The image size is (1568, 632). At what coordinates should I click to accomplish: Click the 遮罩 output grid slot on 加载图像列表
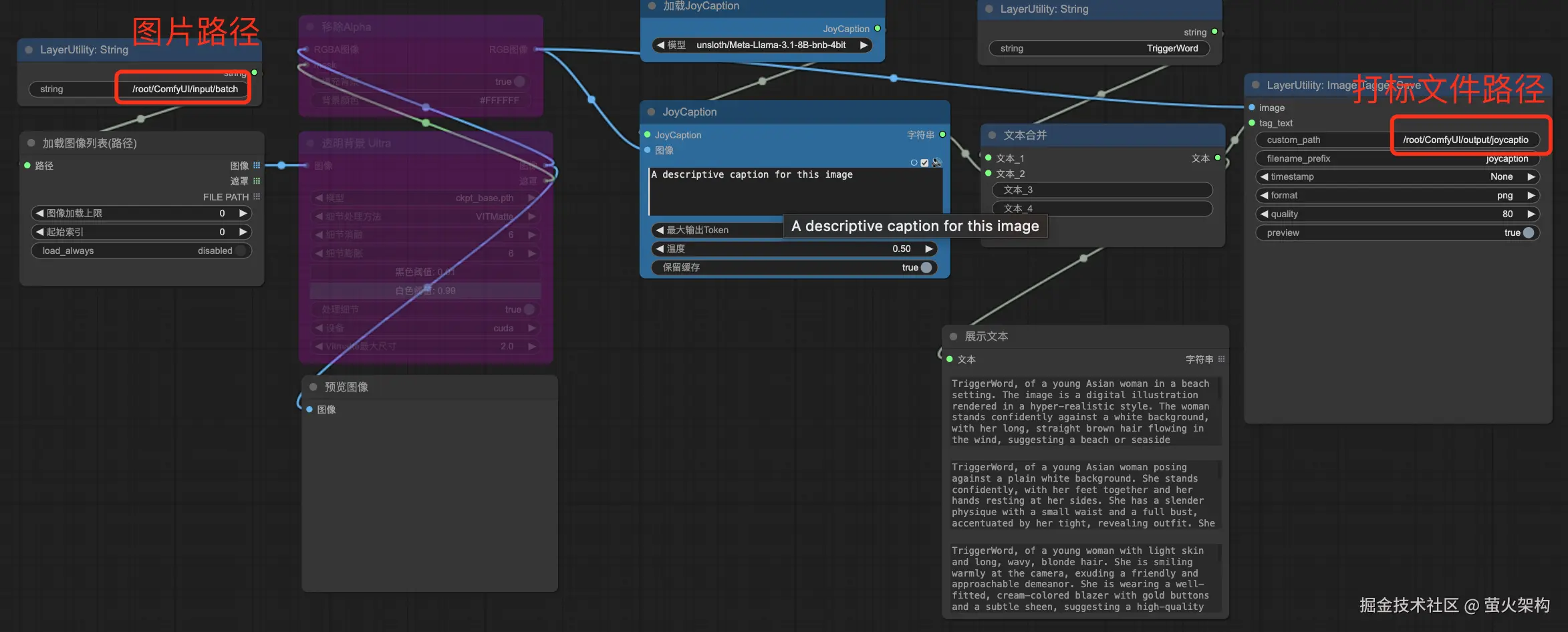(x=257, y=181)
